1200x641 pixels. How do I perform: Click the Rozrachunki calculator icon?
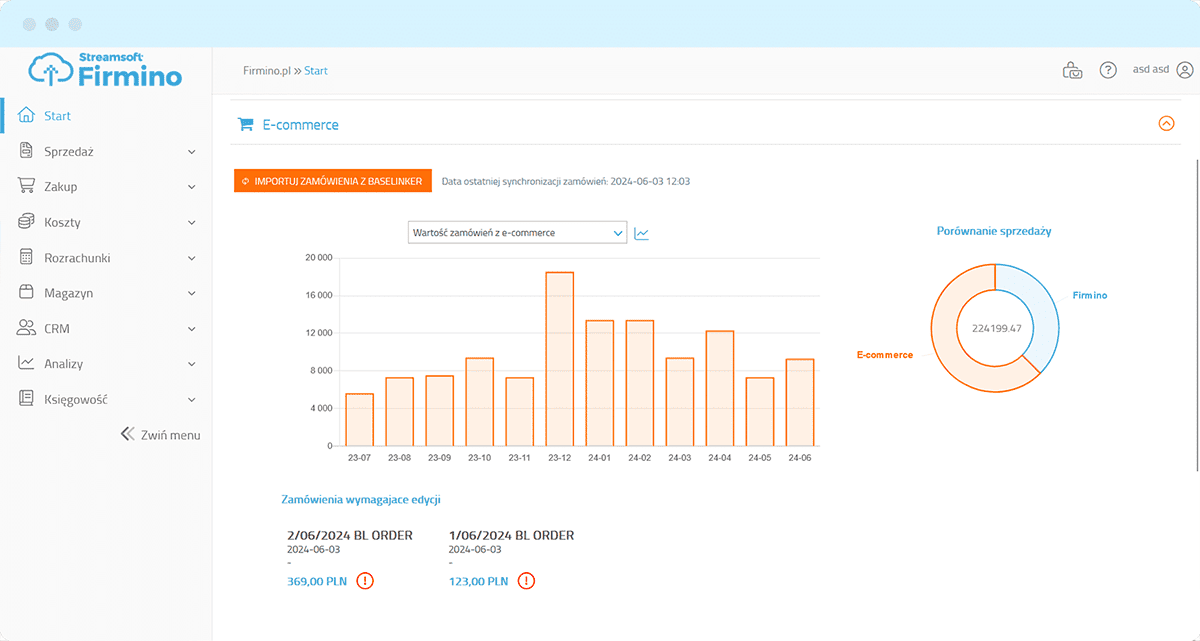[x=27, y=258]
